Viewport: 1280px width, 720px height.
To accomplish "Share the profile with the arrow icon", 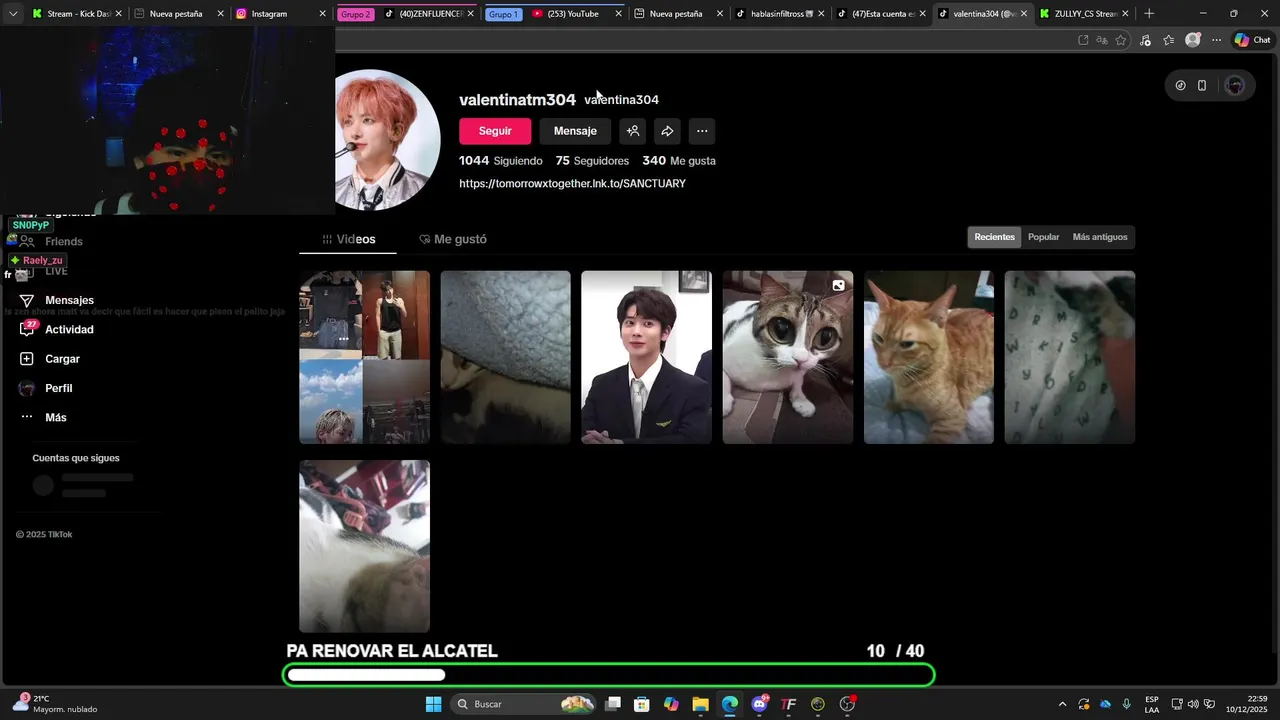I will (667, 131).
